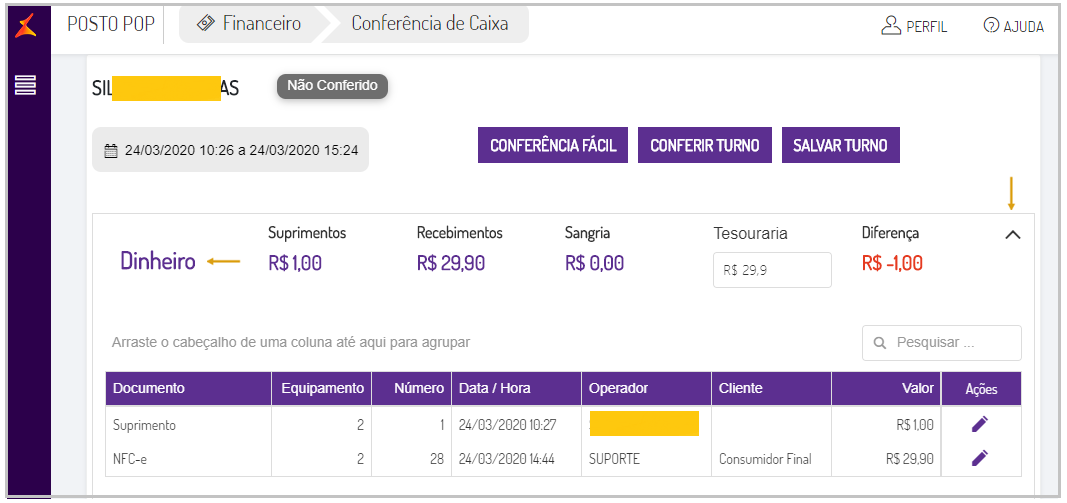
Task: Click the Data / Hora column header
Action: 494,388
